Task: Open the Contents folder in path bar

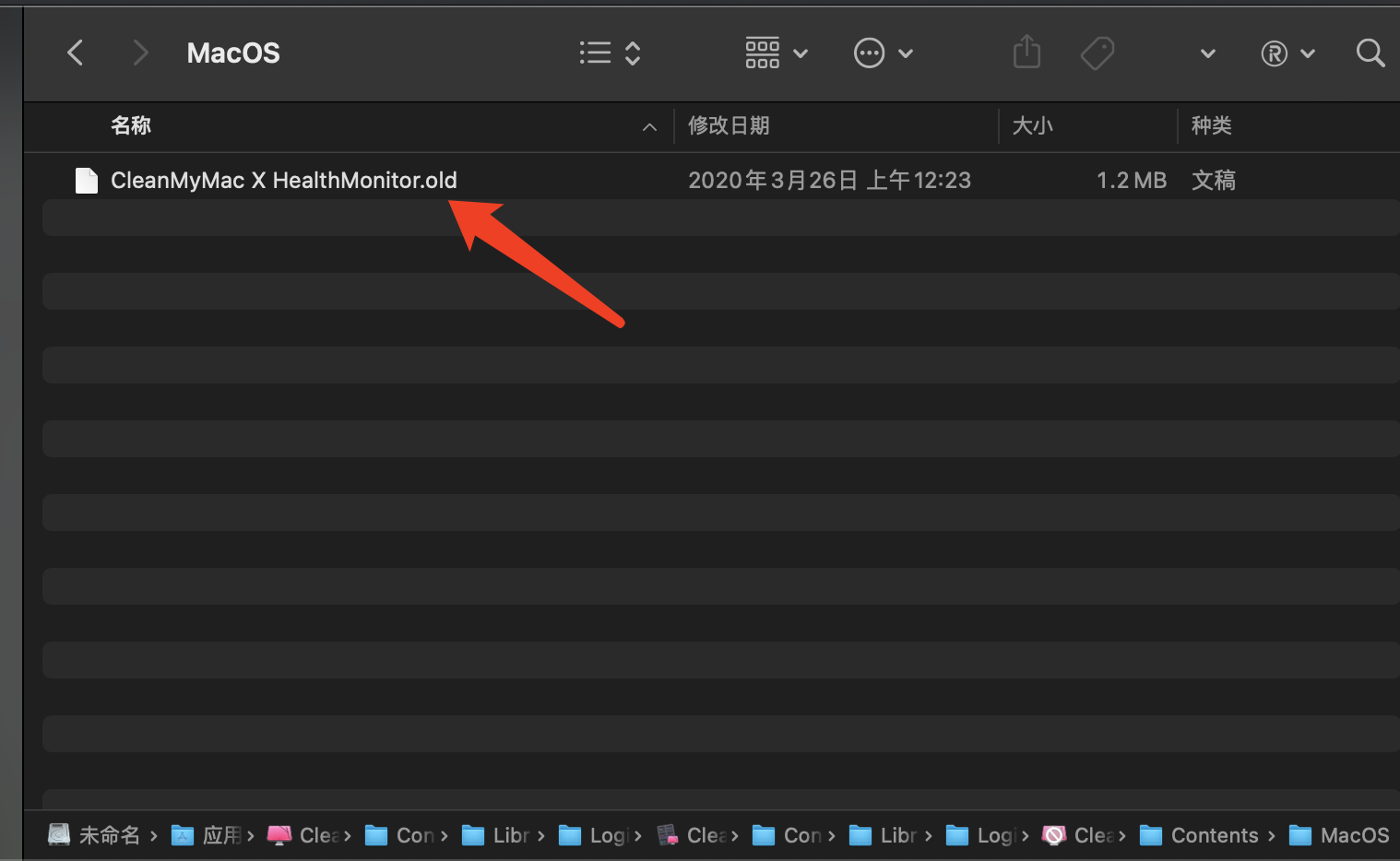Action: (1199, 835)
